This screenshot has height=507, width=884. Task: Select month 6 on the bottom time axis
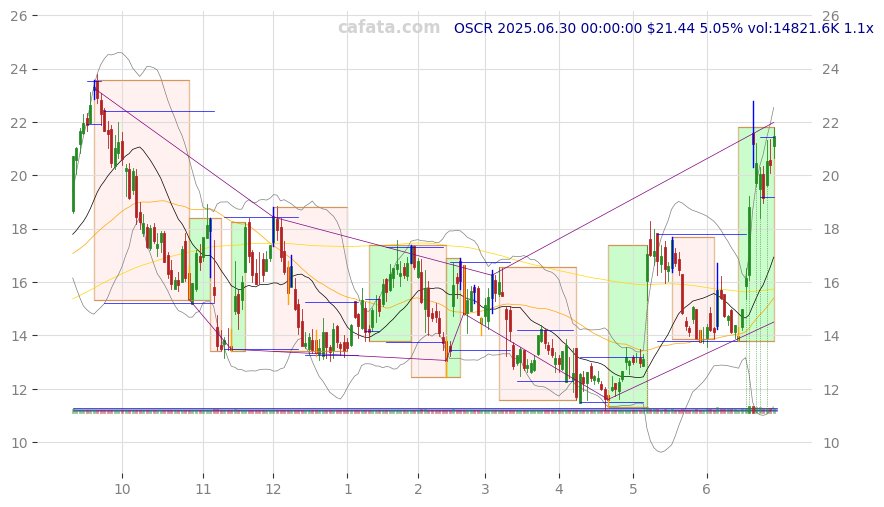(707, 489)
